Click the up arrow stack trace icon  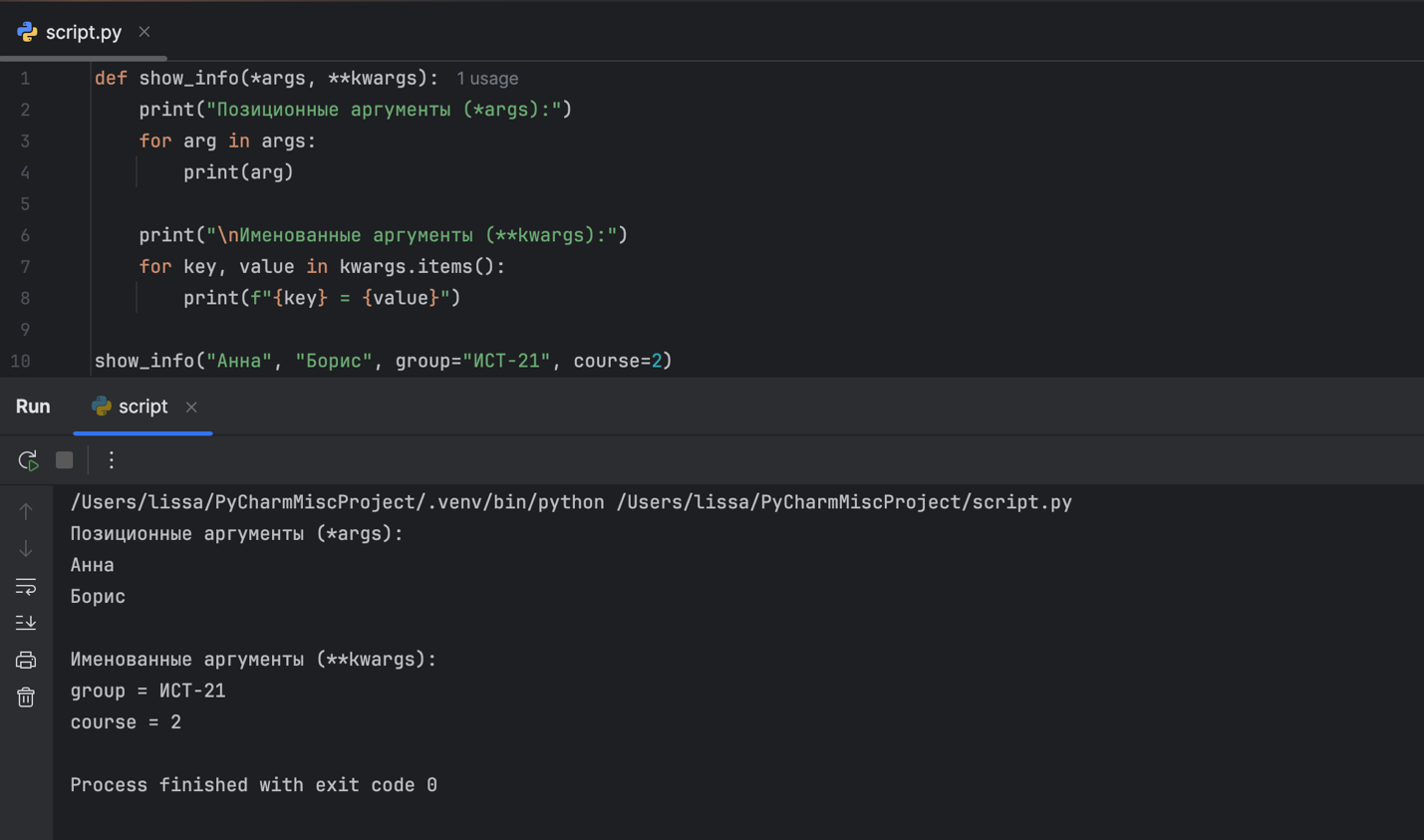point(26,511)
